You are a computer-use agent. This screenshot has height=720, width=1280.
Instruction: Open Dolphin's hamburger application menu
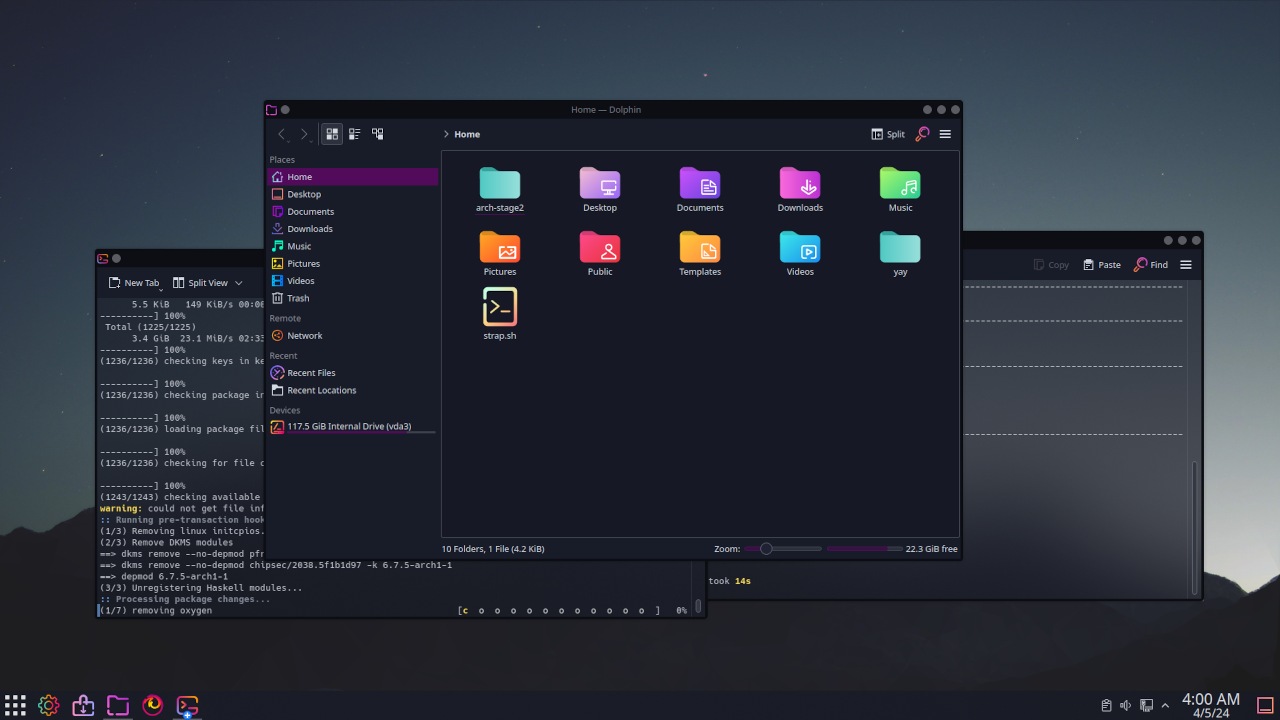pyautogui.click(x=944, y=133)
